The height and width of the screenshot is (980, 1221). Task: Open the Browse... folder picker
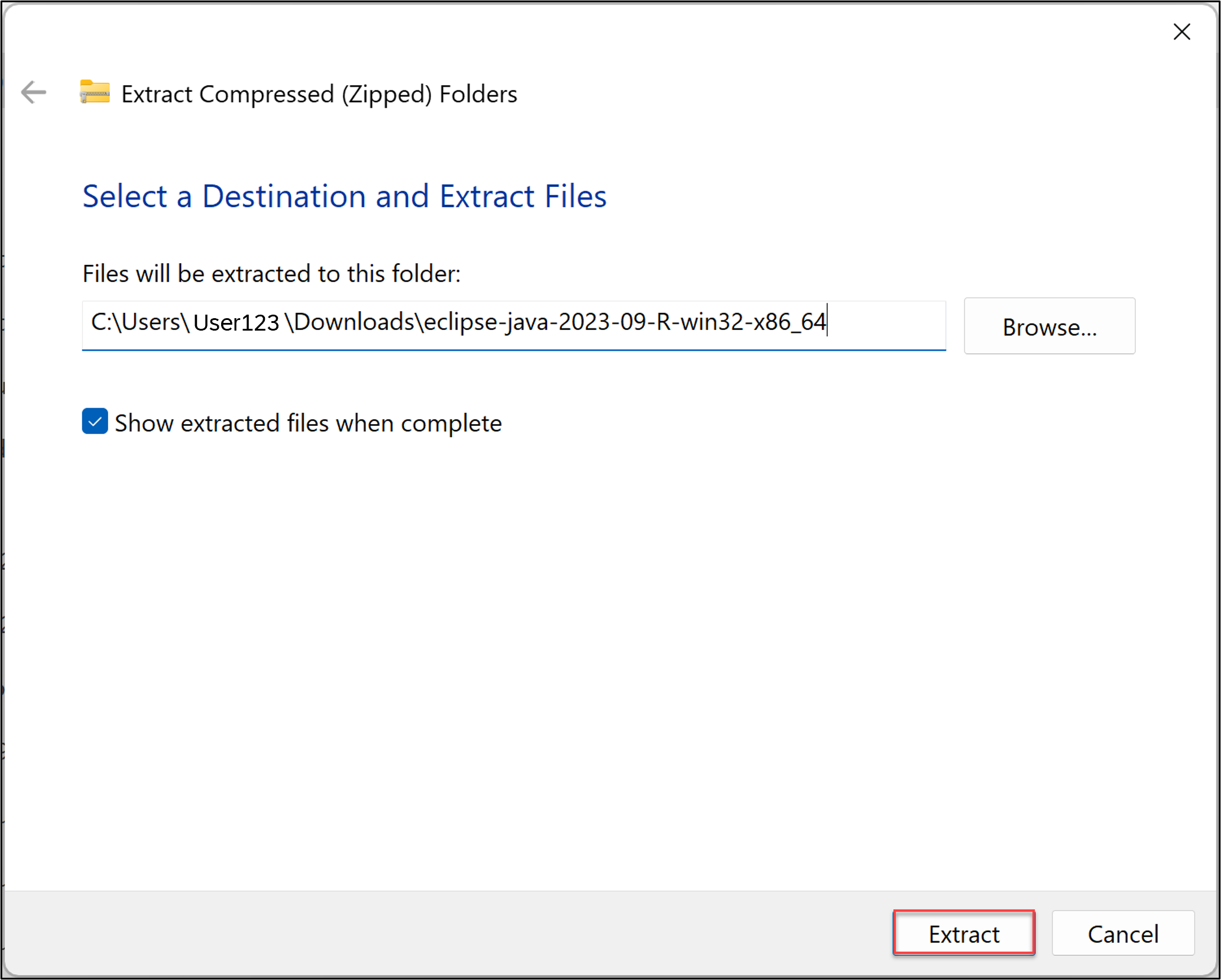pyautogui.click(x=1049, y=326)
